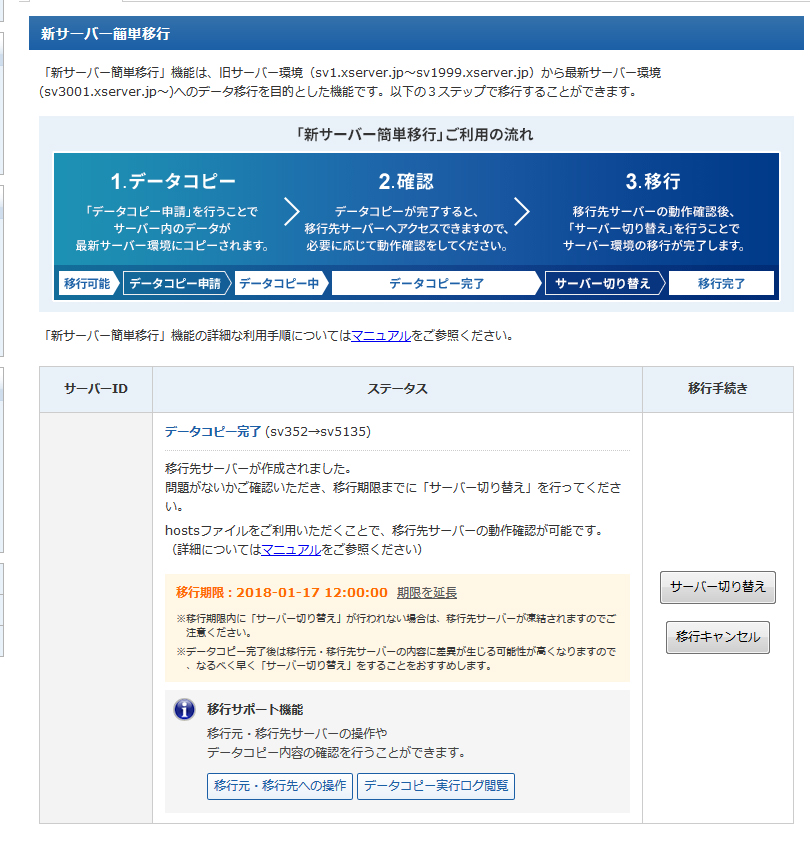This screenshot has height=846, width=810.
Task: Select the 移行可能 step in flow bar
Action: click(87, 283)
